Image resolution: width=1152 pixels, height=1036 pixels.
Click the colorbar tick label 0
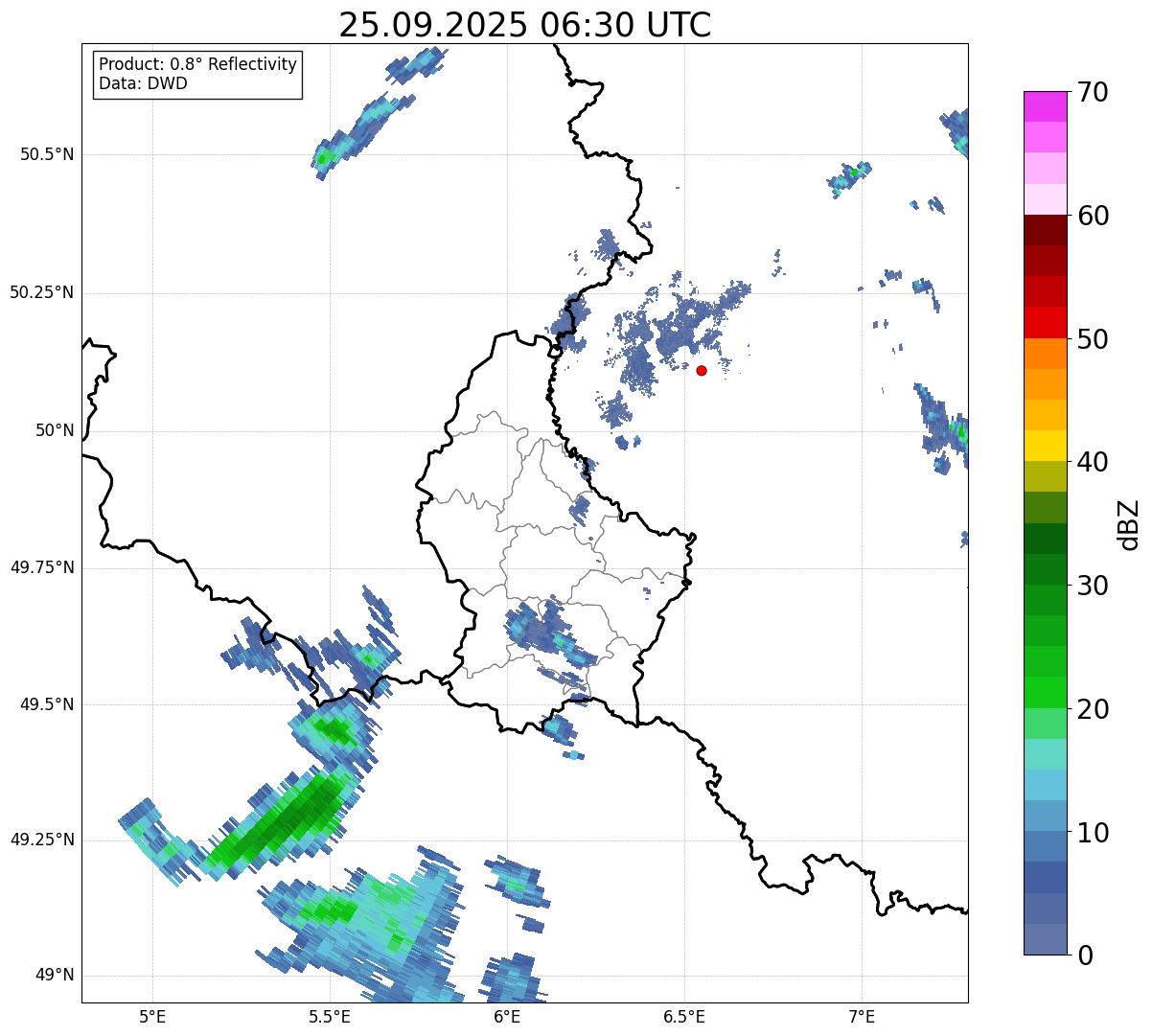coord(1085,955)
